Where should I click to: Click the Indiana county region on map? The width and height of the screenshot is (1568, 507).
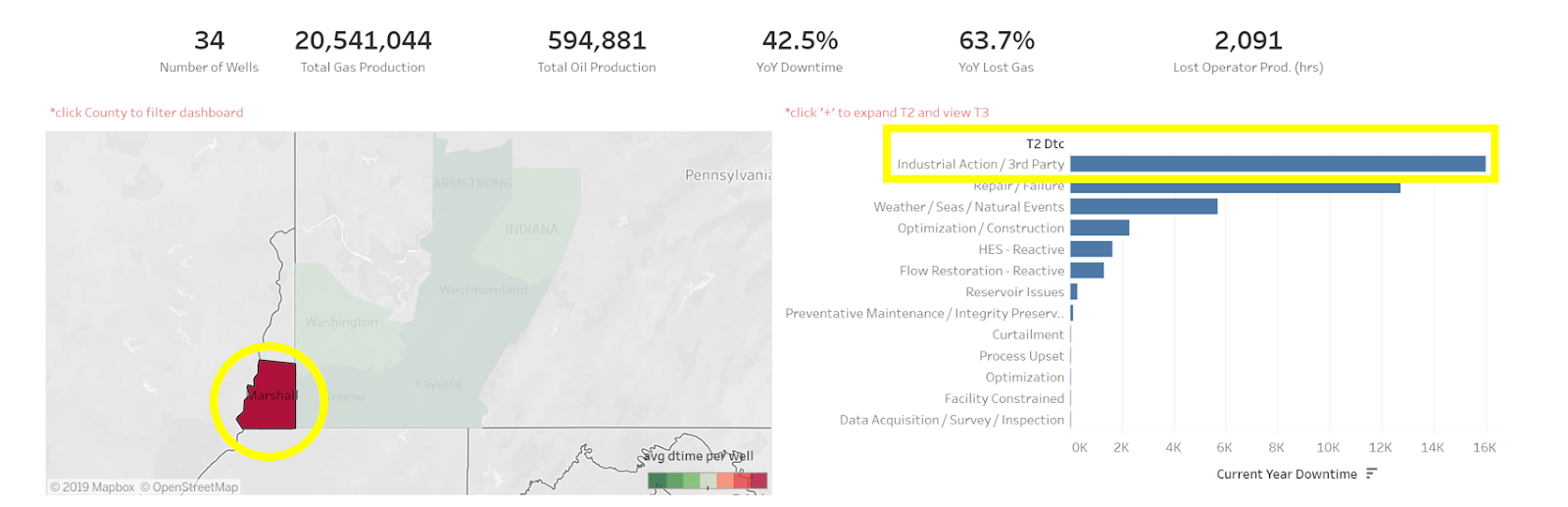point(531,229)
